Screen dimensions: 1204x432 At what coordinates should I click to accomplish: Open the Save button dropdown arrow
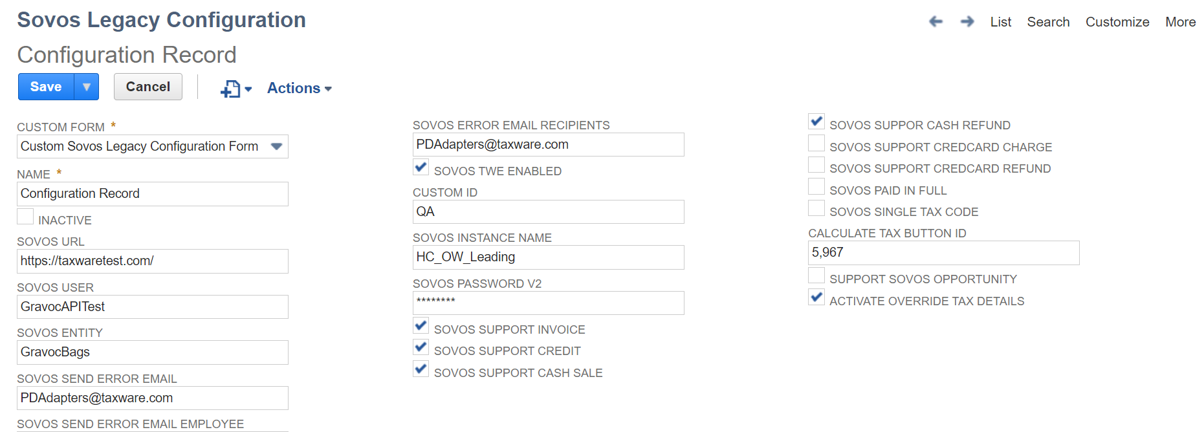(87, 87)
